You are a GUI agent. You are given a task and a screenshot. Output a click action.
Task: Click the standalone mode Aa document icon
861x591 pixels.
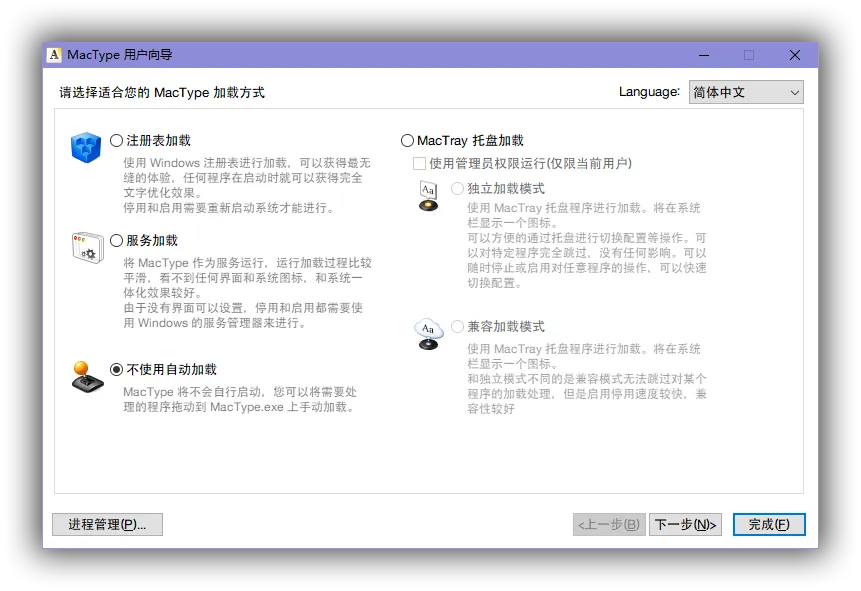click(x=428, y=196)
